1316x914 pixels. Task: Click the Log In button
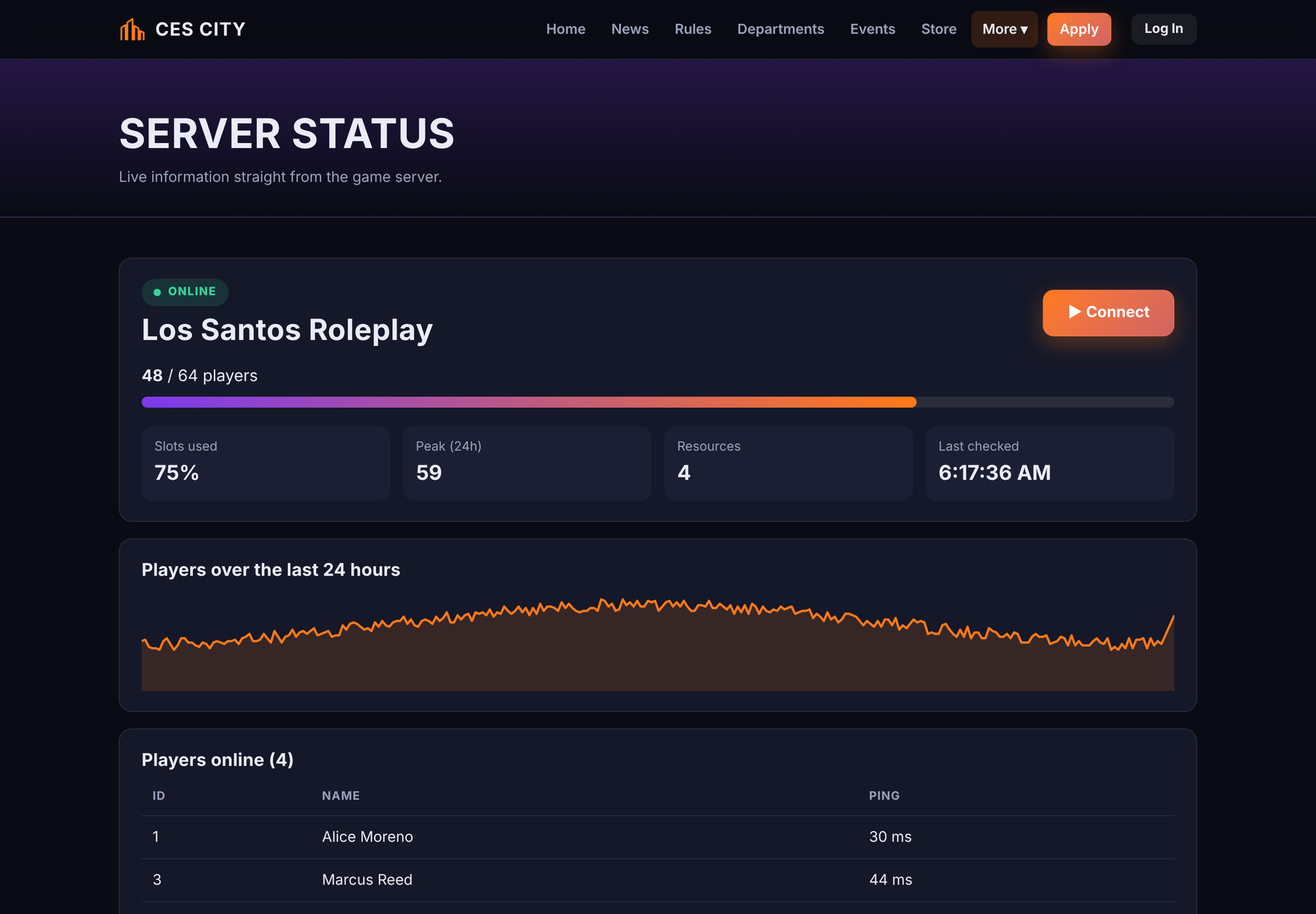1164,29
